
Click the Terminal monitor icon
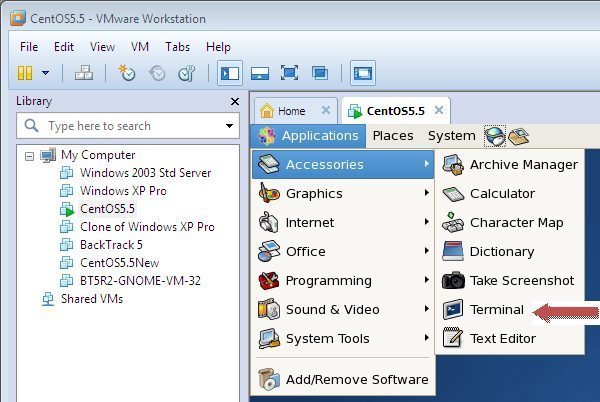tap(453, 309)
